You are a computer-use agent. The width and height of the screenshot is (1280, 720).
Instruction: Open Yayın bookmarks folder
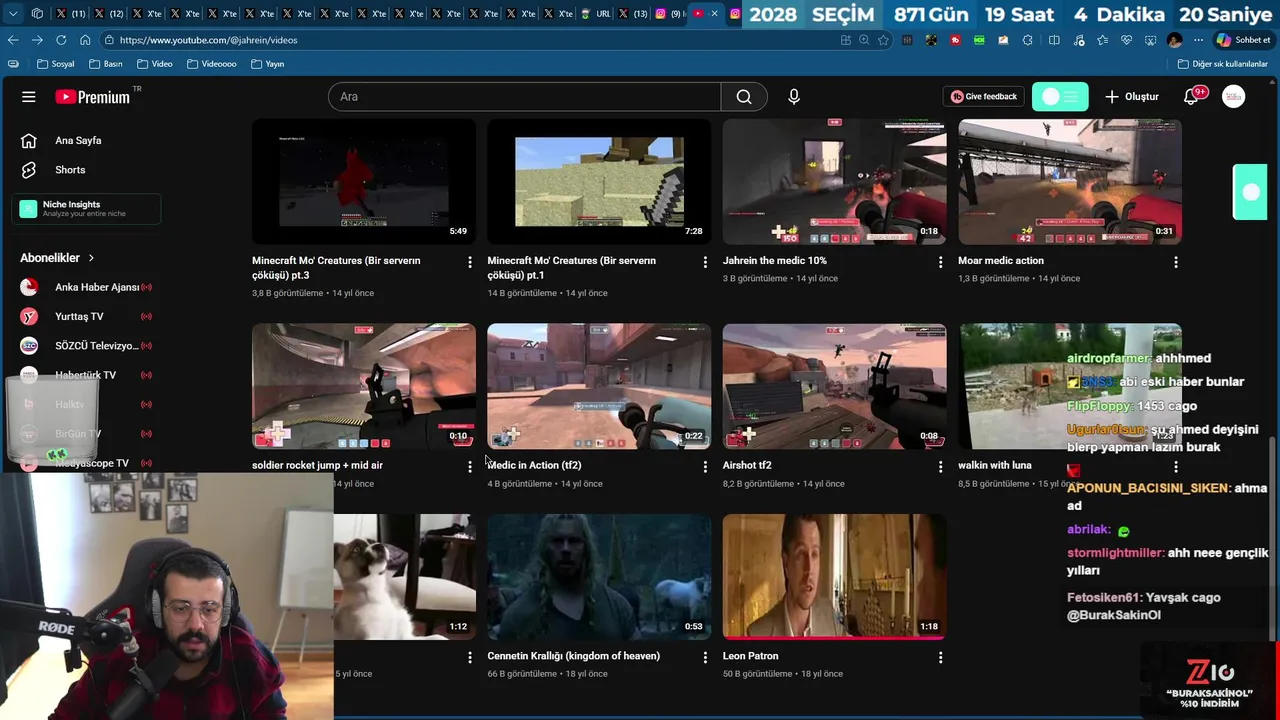[x=268, y=64]
